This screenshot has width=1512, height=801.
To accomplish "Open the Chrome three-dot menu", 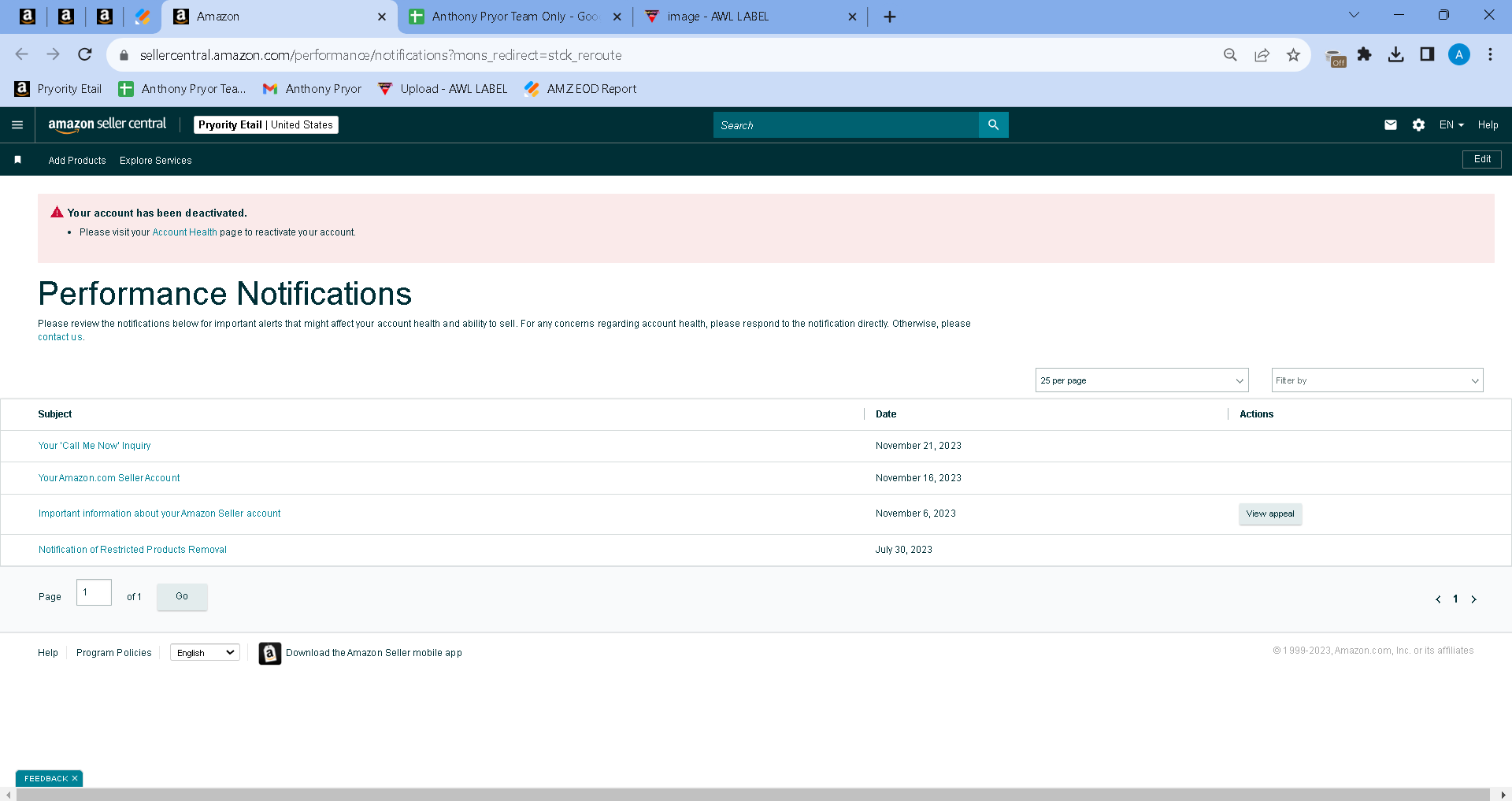I will (x=1490, y=54).
